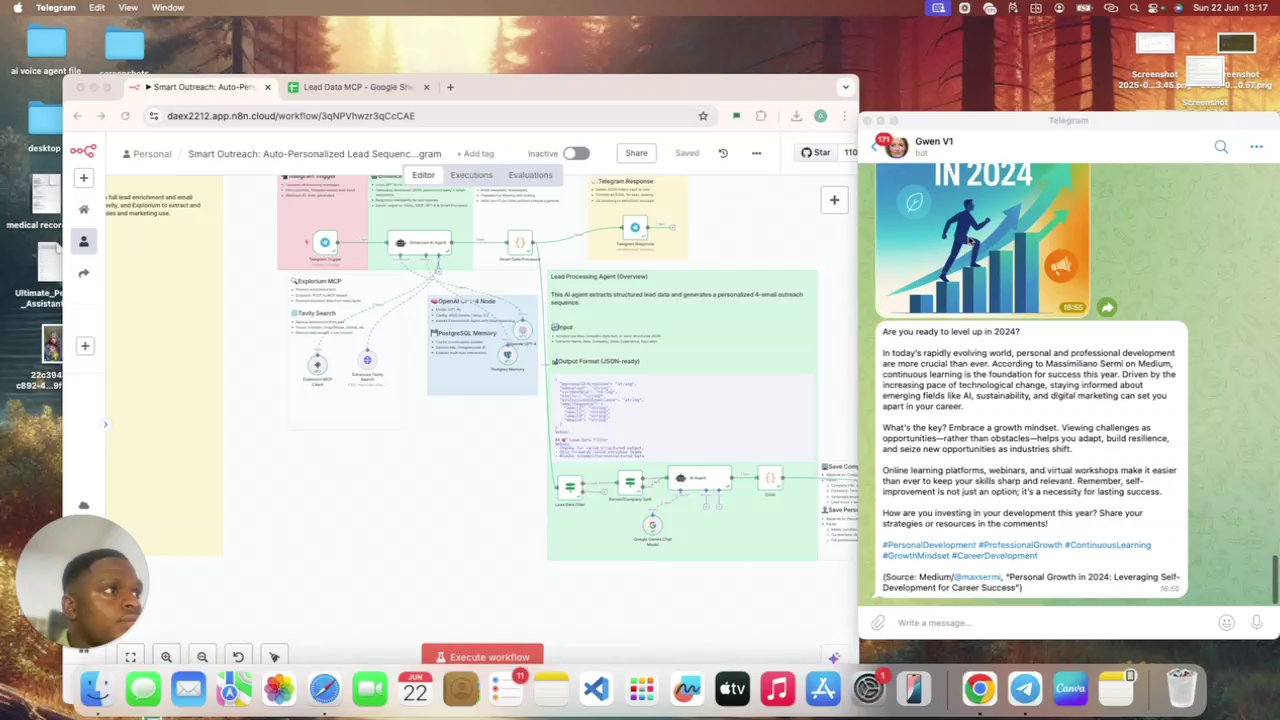Click Telegram voice message microphone

point(1256,623)
